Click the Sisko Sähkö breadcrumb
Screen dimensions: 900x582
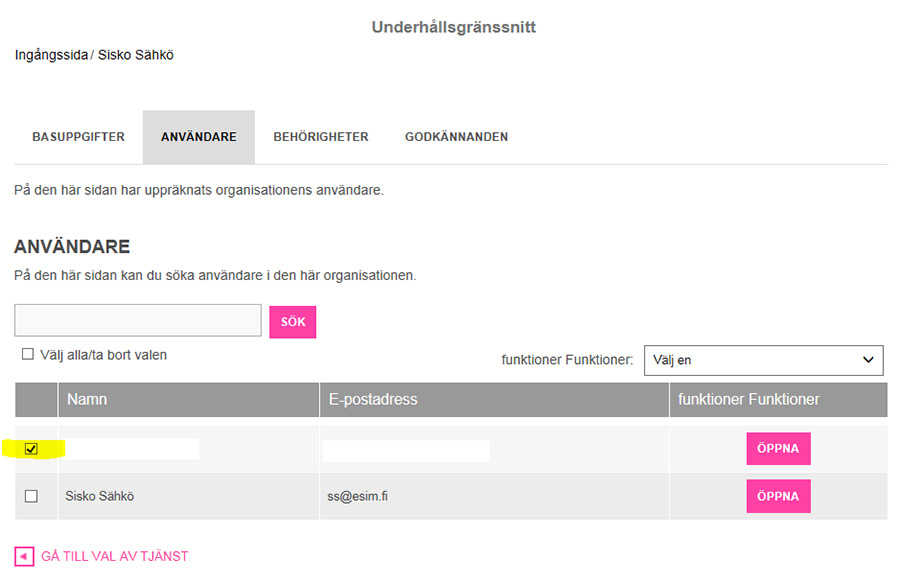point(135,55)
